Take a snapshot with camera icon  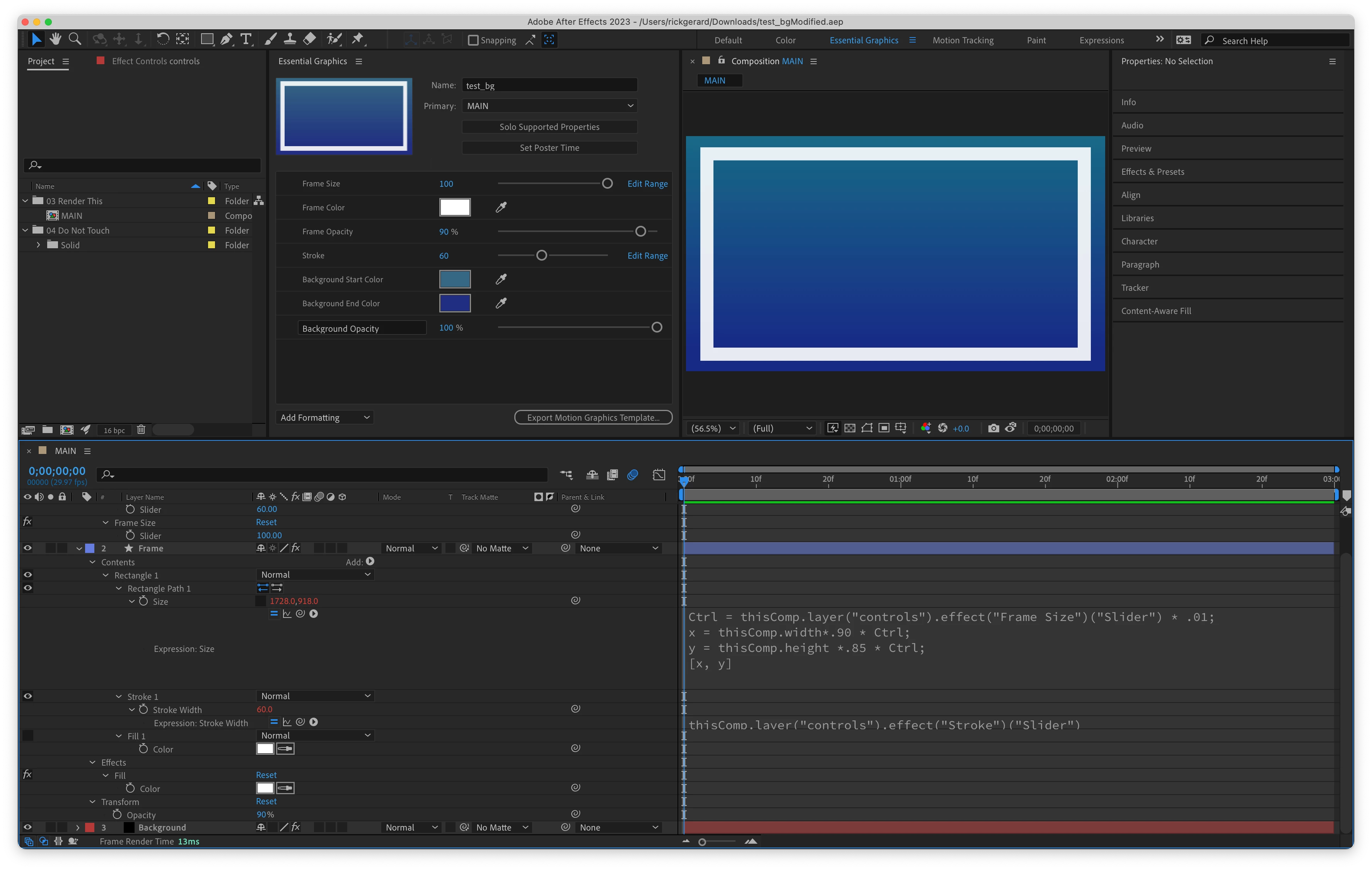pos(993,428)
